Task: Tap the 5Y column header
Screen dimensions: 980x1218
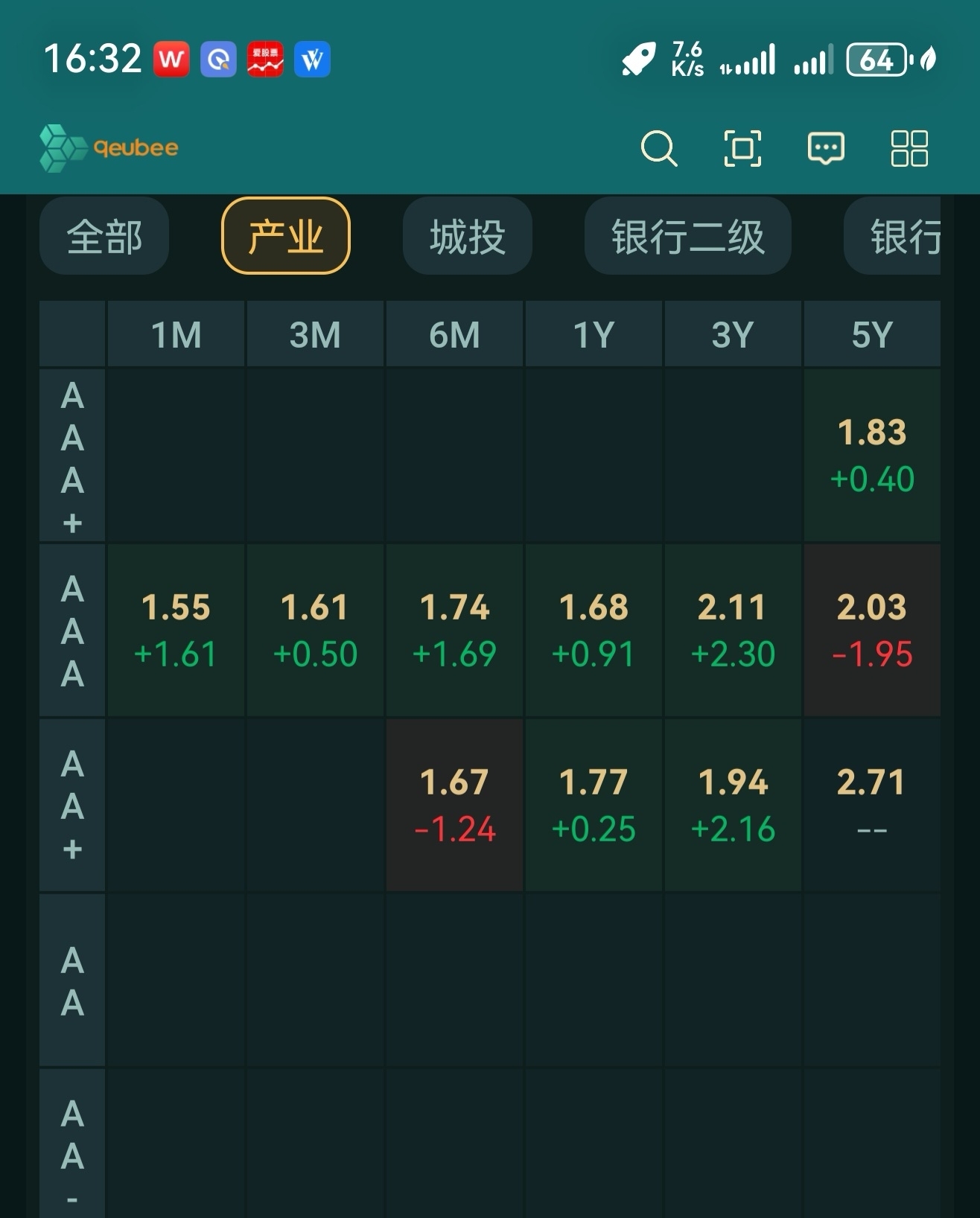Action: coord(872,334)
